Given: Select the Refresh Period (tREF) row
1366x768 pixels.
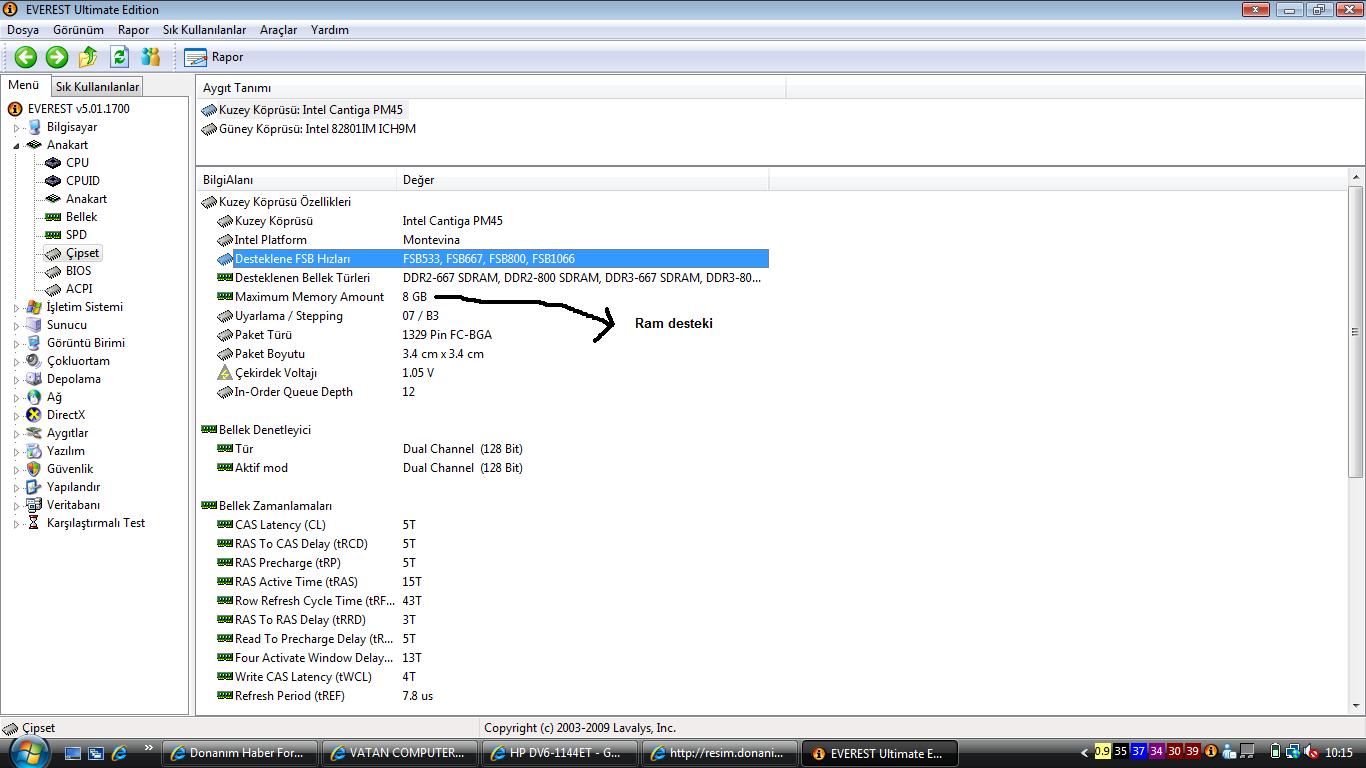Looking at the screenshot, I should (492, 696).
